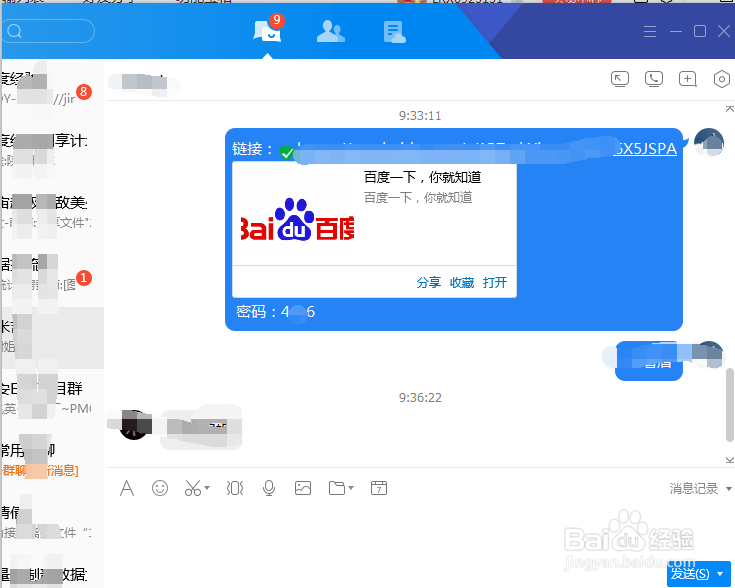
Task: Expand the 消息记录 dropdown arrow
Action: 728,489
